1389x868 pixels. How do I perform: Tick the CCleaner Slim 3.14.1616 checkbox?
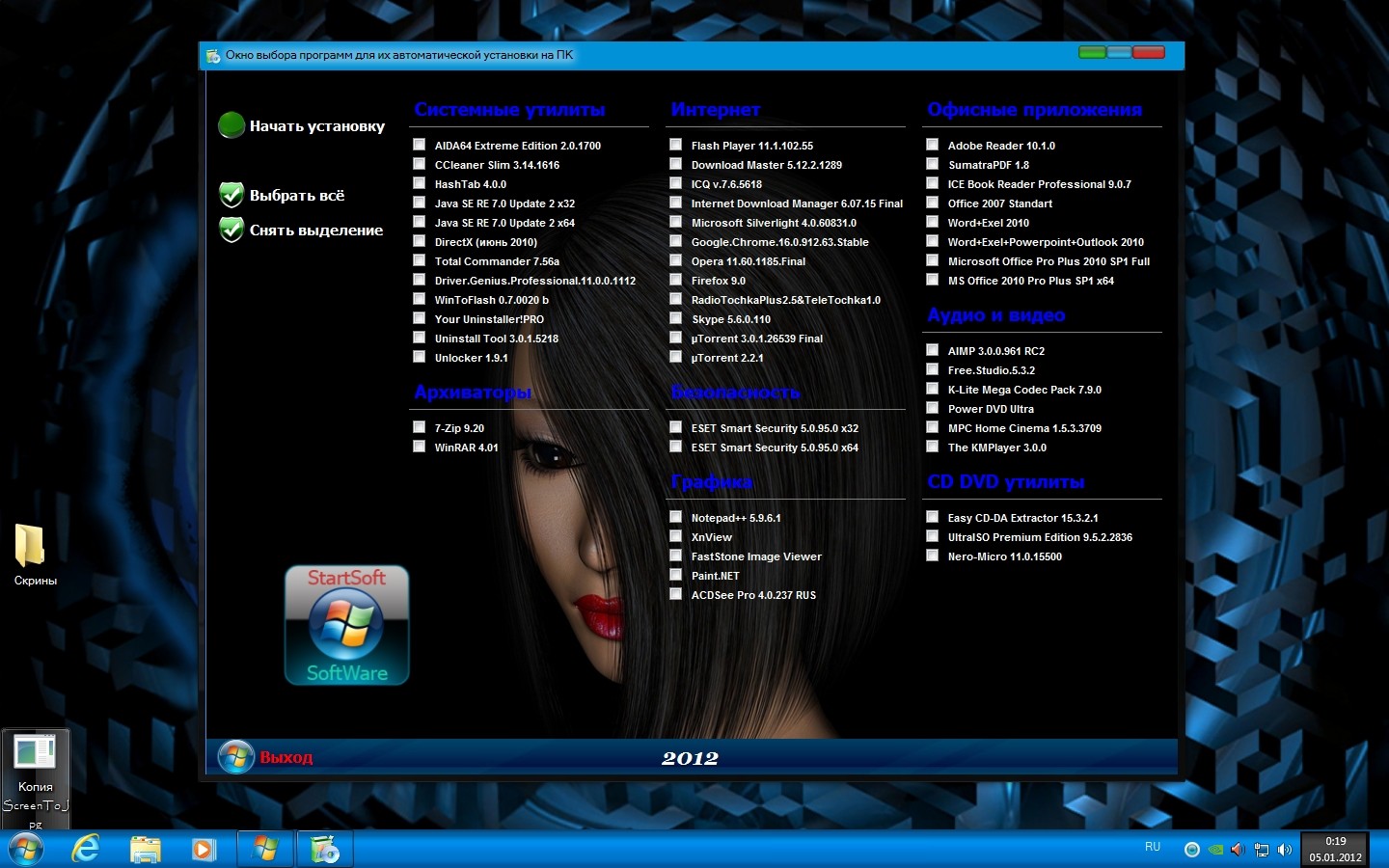tap(420, 164)
